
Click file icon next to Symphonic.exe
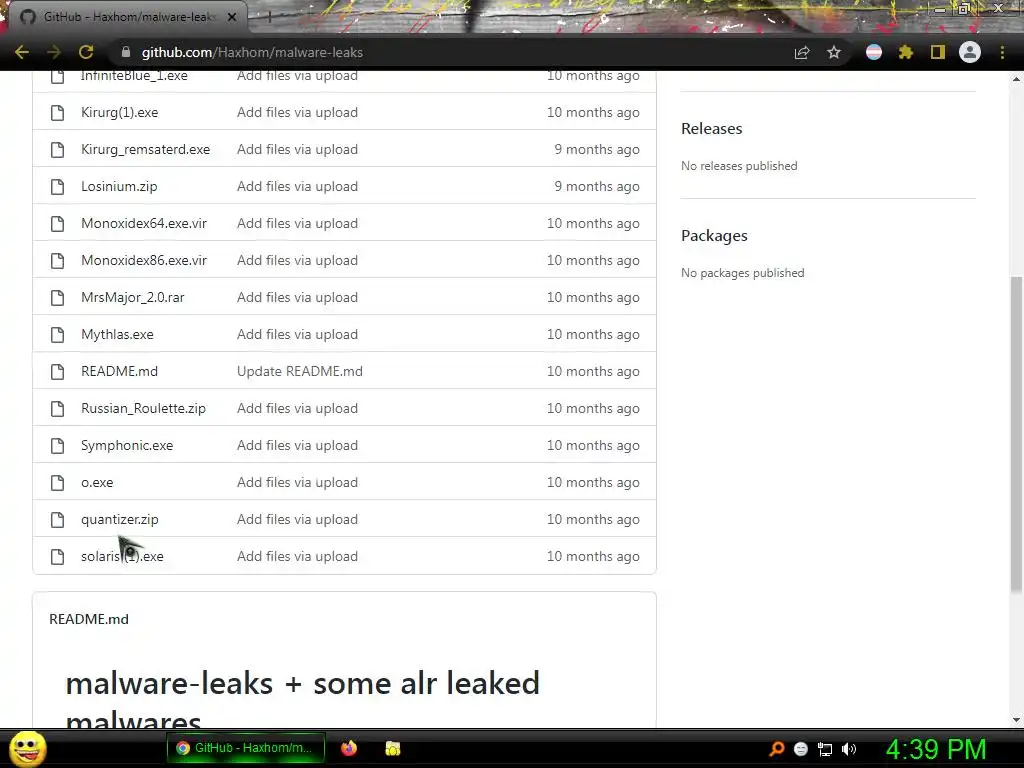click(57, 445)
